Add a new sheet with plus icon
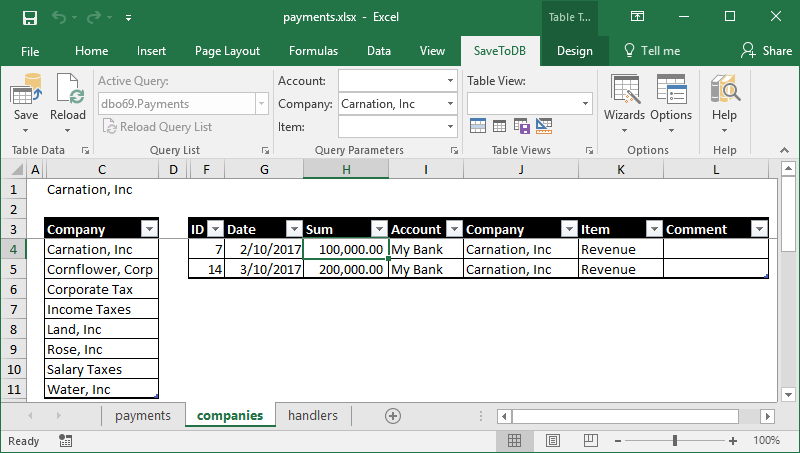800x453 pixels. [x=393, y=416]
